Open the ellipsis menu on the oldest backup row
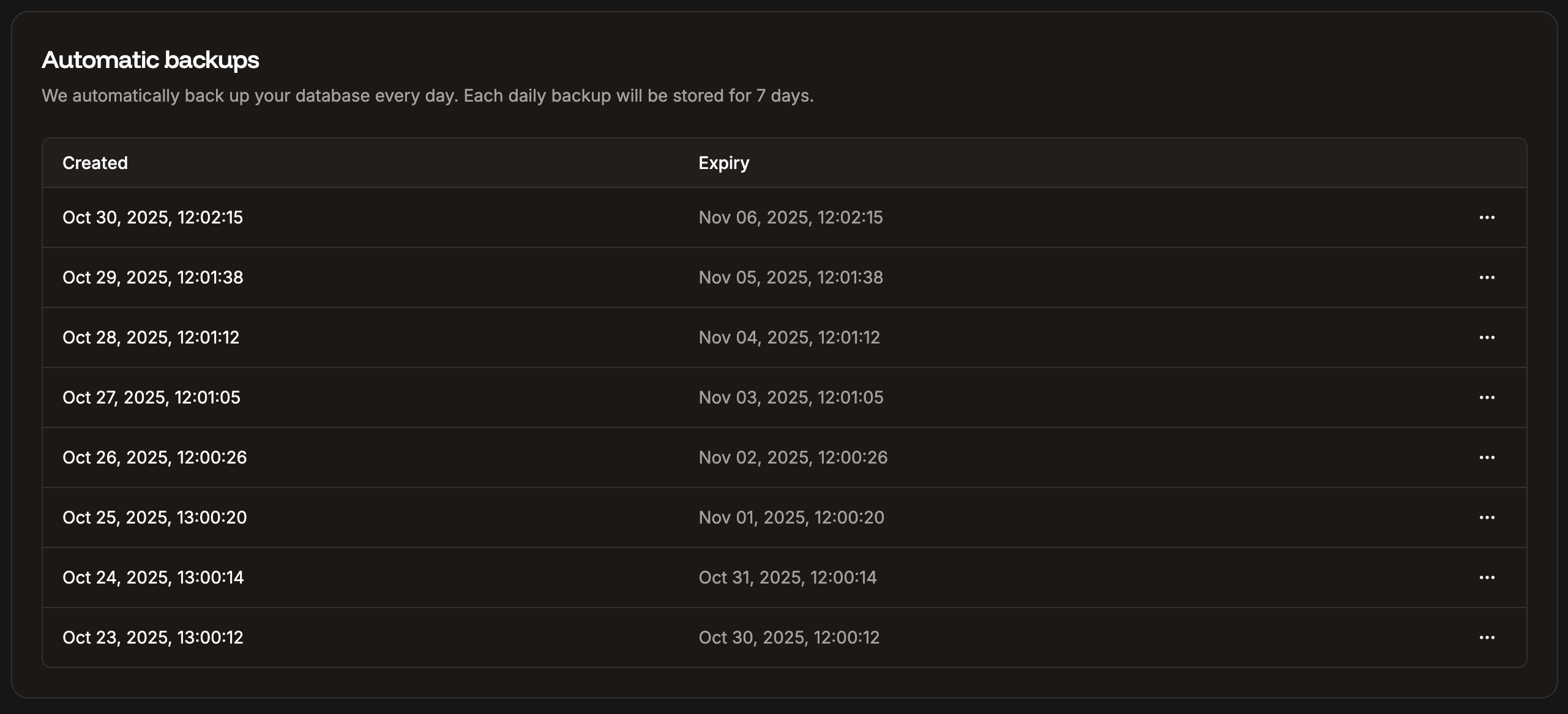This screenshot has width=1568, height=714. [1487, 637]
